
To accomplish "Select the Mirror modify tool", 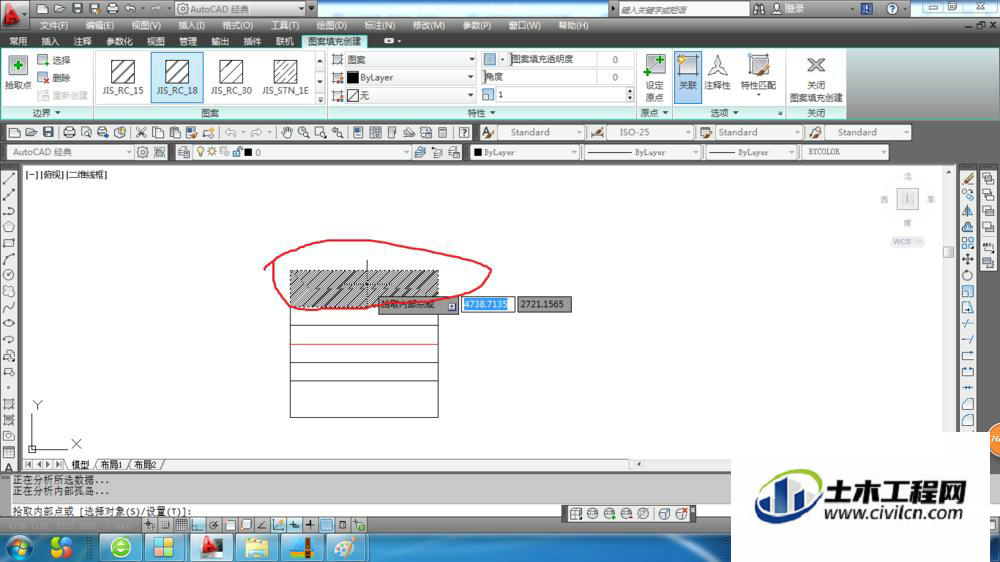I will click(968, 211).
